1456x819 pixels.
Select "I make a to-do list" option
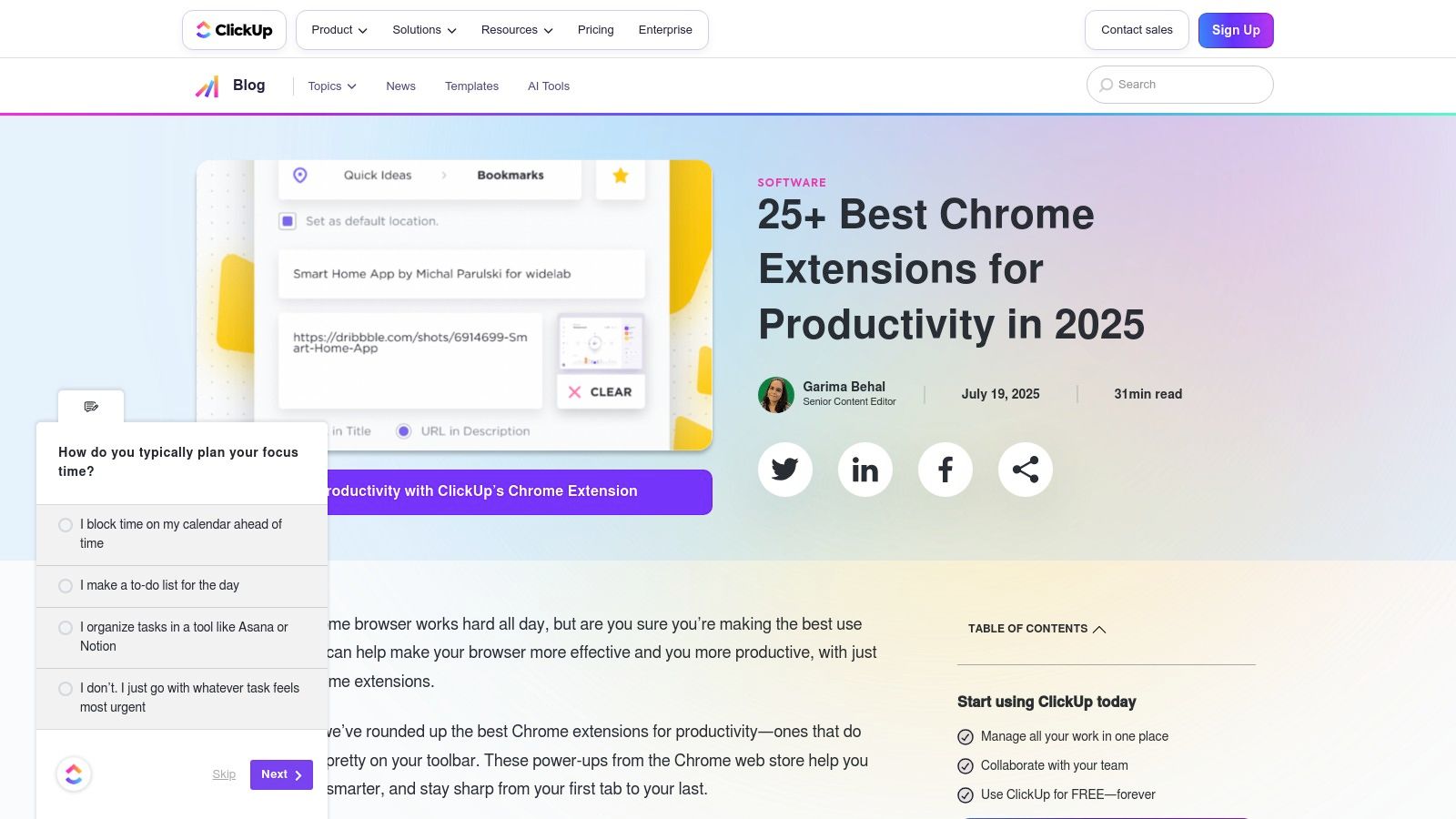point(66,586)
